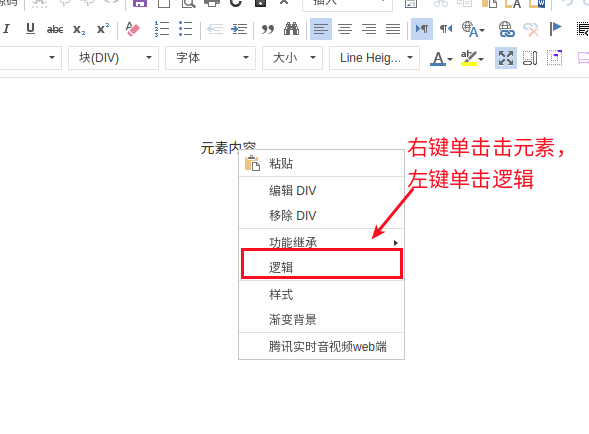Click the Block Quote icon
589x434 pixels.
[267, 29]
